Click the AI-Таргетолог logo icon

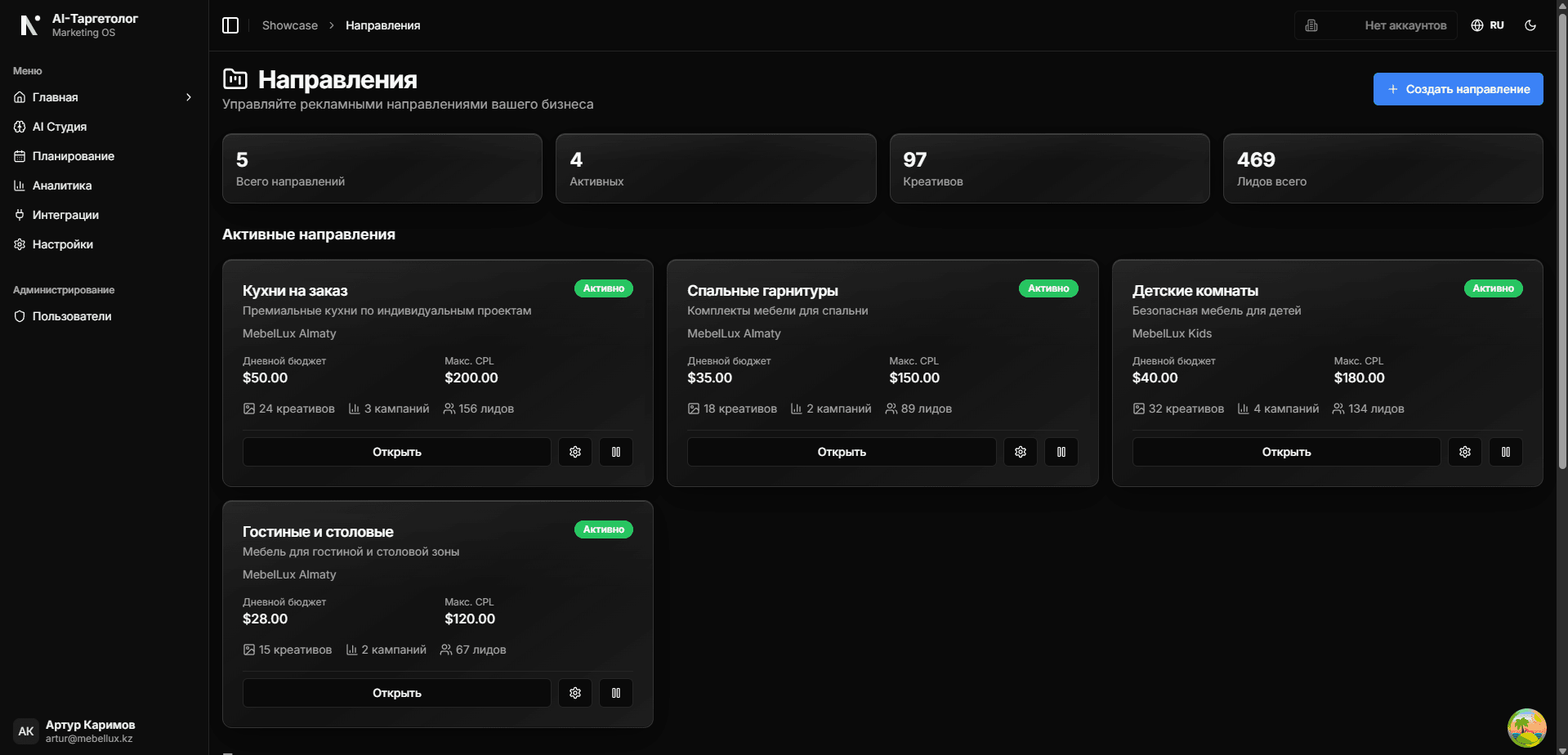29,25
